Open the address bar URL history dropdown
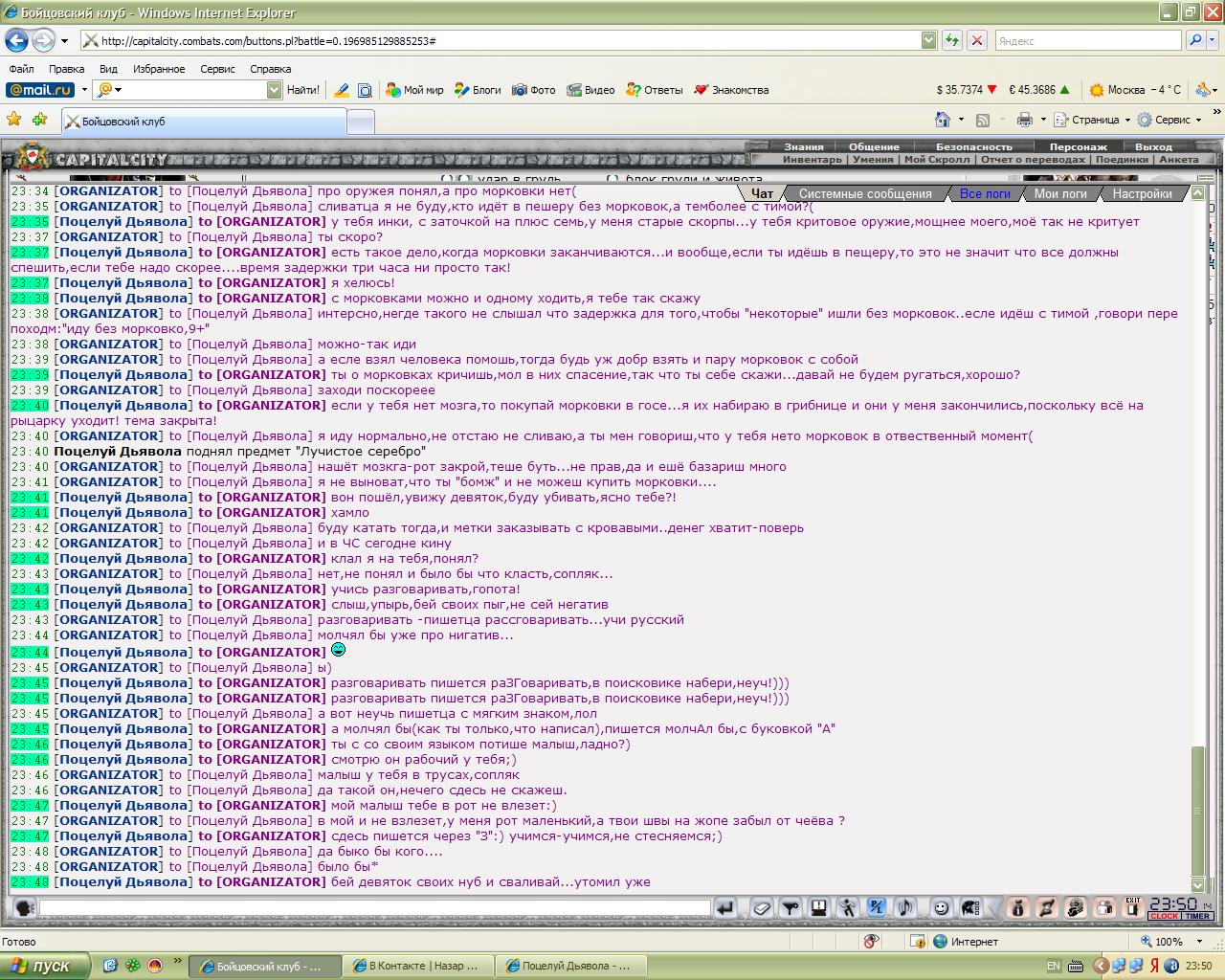This screenshot has height=980, width=1225. pyautogui.click(x=928, y=40)
